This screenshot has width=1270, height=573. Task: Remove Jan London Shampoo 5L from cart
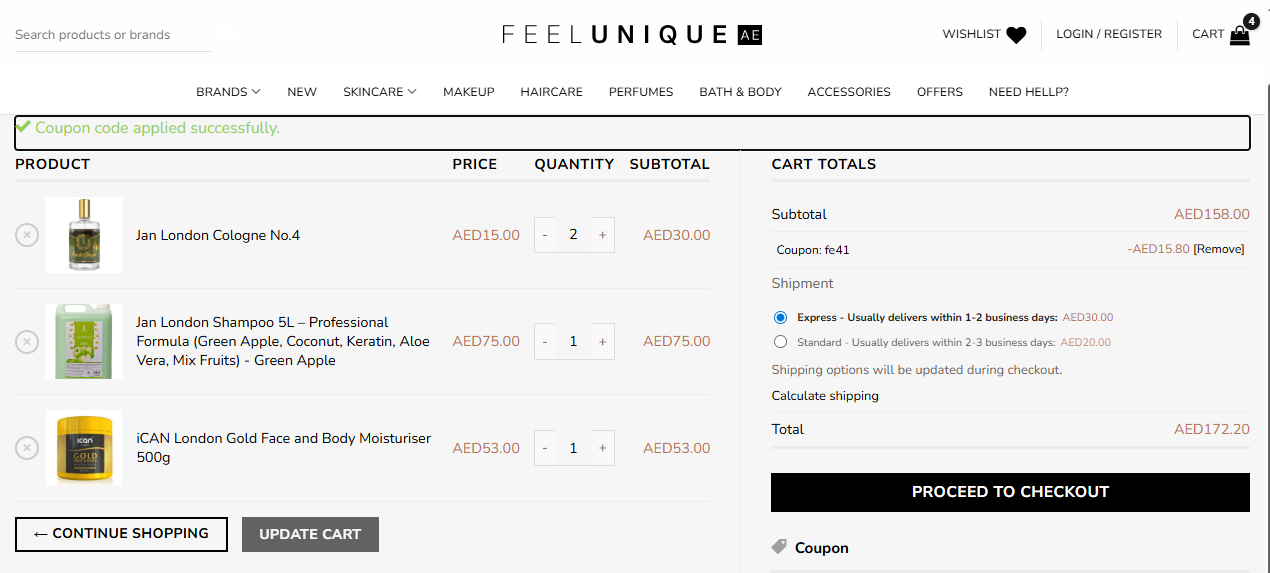[x=27, y=342]
